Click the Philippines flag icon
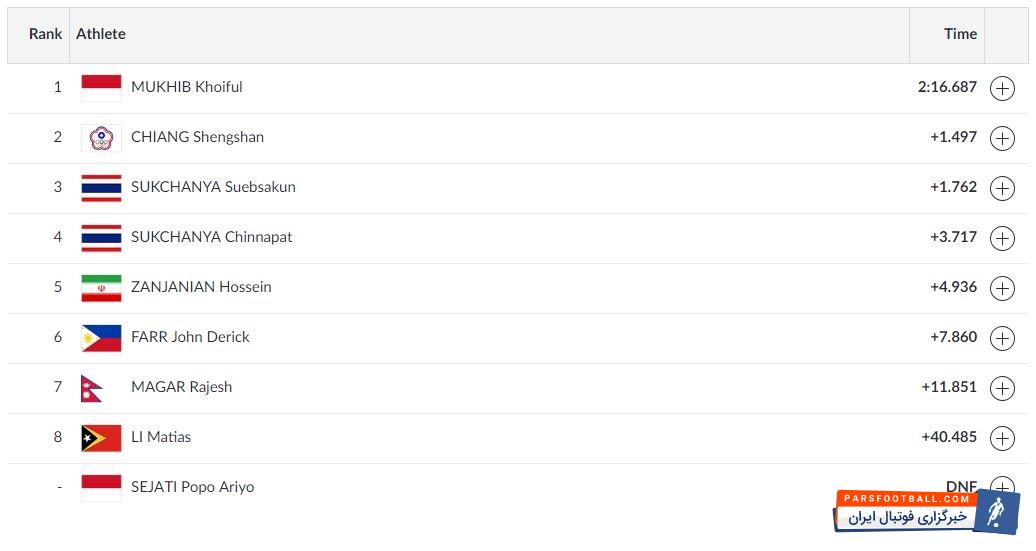Screen dimensions: 1036x551 [x=101, y=338]
